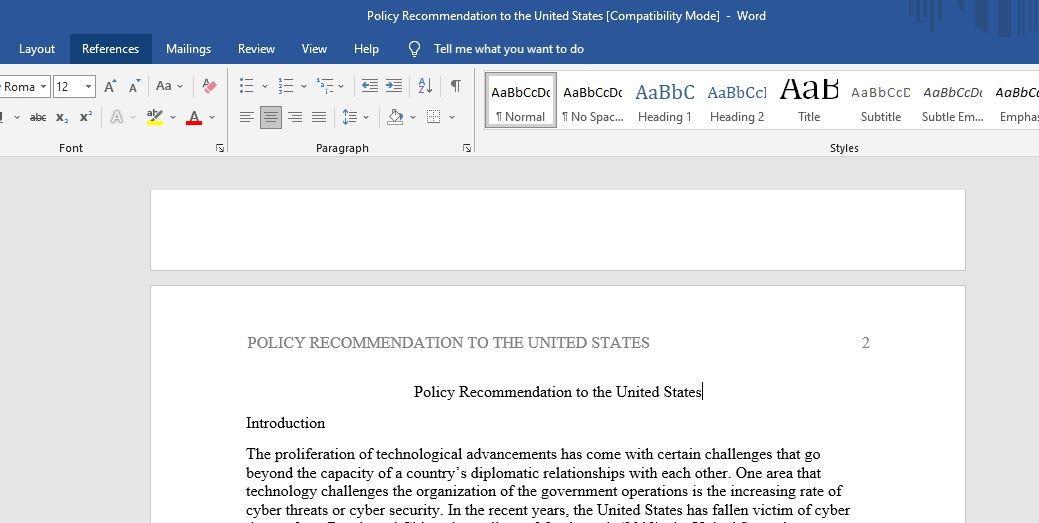
Task: Insert numbered list
Action: [x=286, y=86]
